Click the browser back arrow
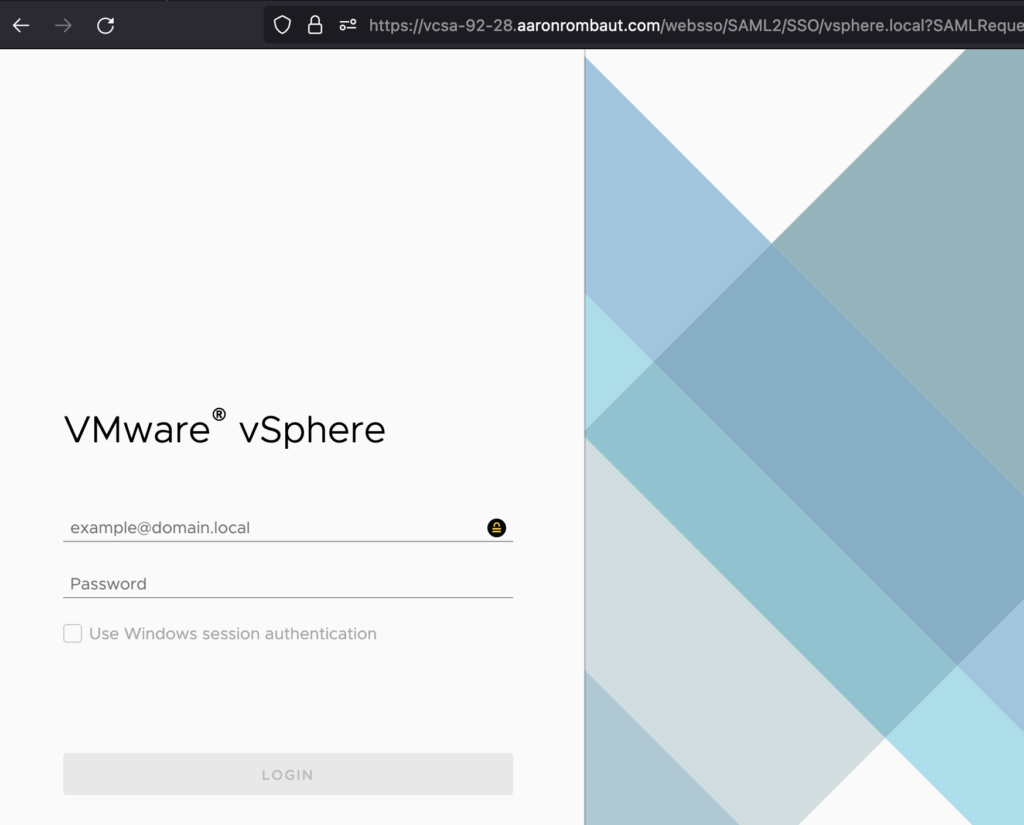Image resolution: width=1024 pixels, height=825 pixels. (x=21, y=26)
